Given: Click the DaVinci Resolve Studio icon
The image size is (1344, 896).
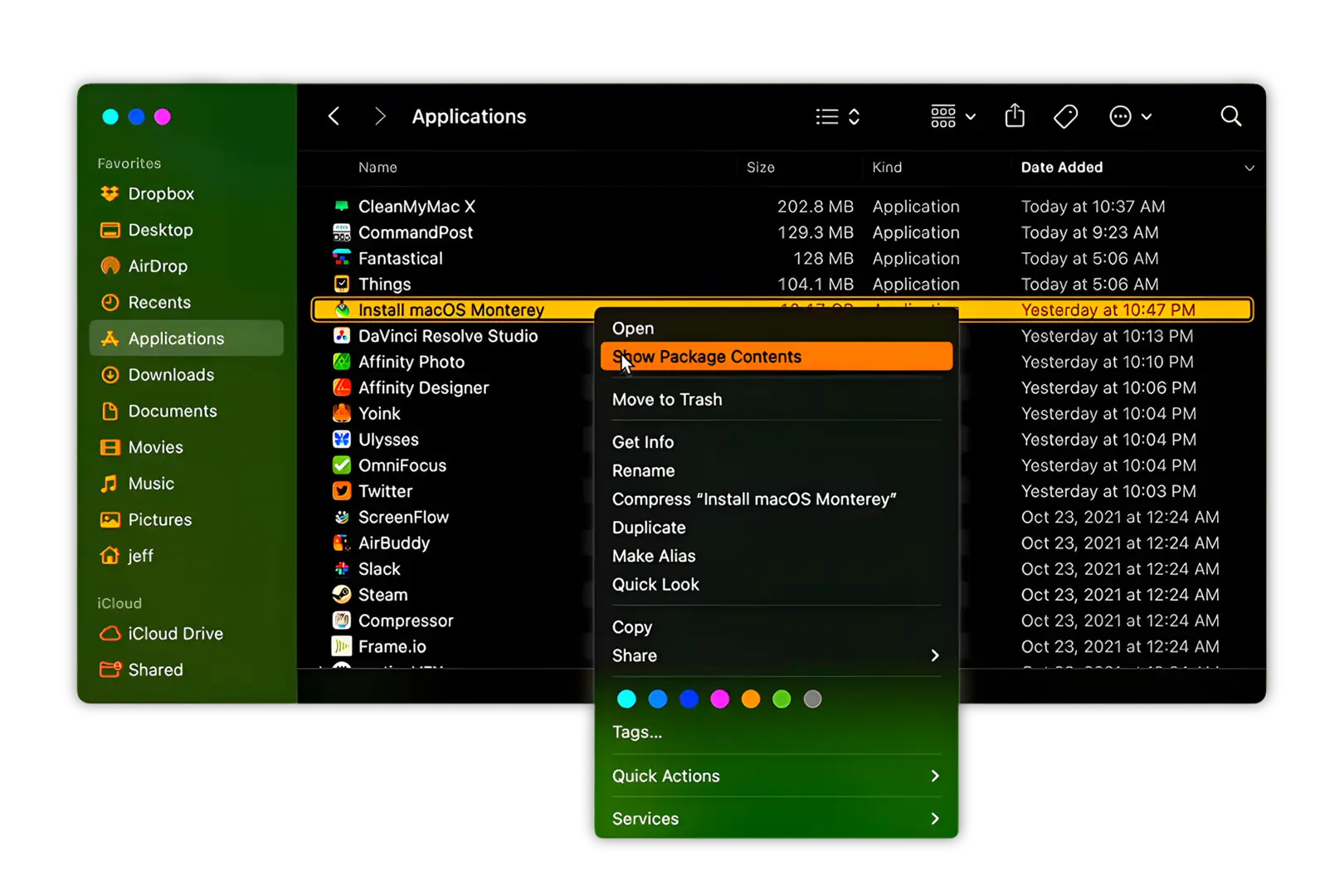Looking at the screenshot, I should 341,336.
